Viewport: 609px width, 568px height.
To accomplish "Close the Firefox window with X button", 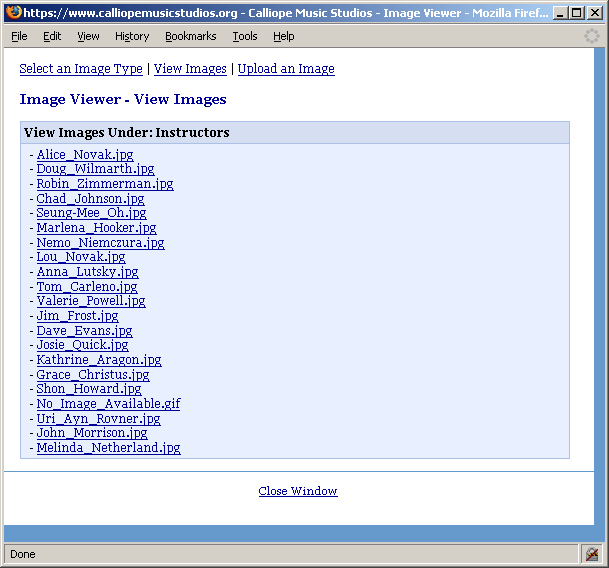I will (595, 13).
